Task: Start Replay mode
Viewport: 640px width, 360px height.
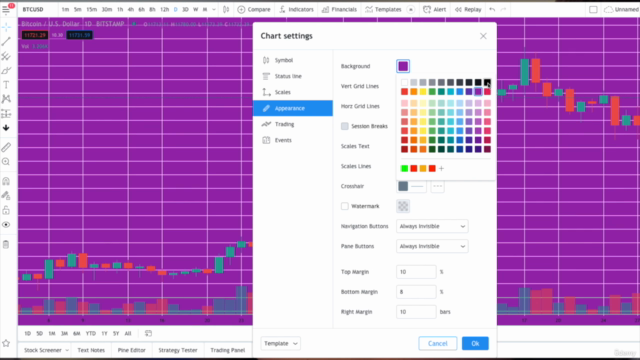Action: (x=468, y=9)
